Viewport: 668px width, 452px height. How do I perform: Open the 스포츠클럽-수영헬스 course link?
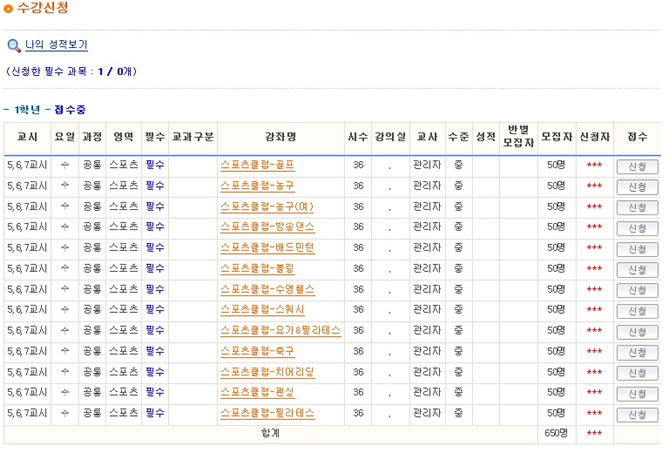pyautogui.click(x=267, y=289)
